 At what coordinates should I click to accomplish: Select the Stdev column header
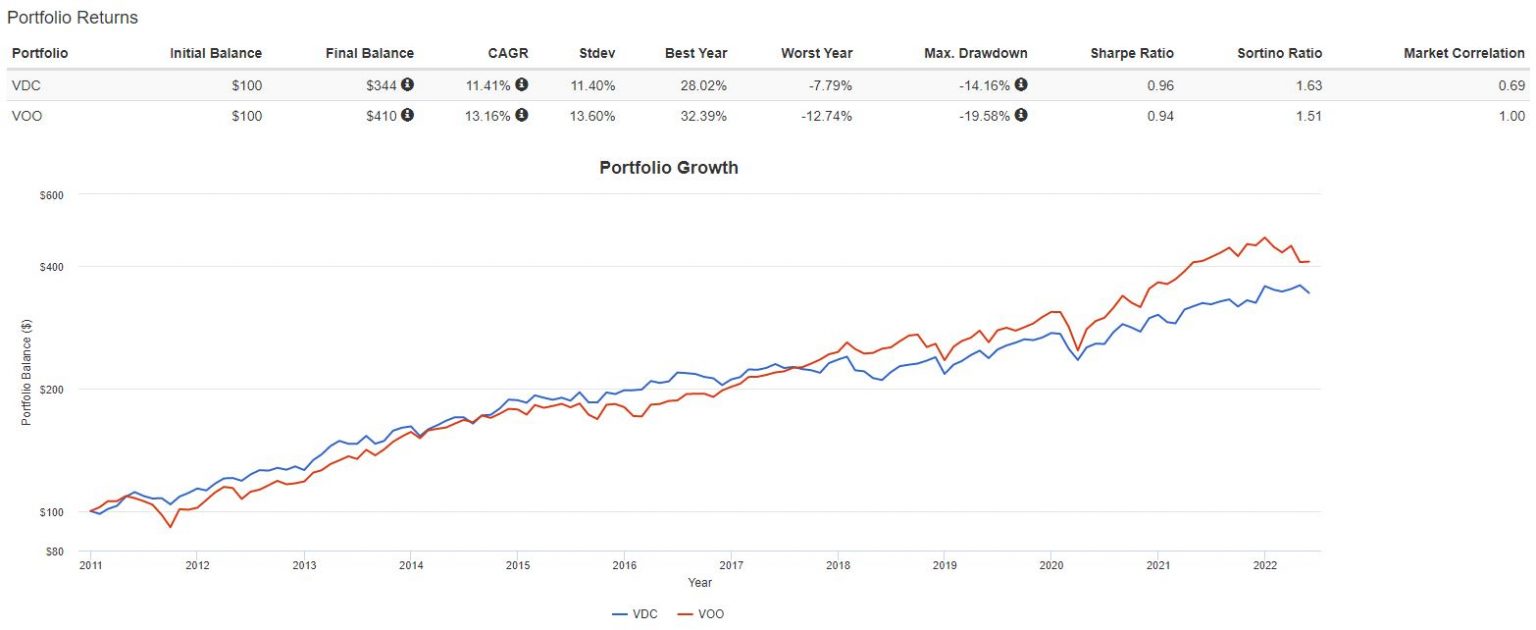597,53
